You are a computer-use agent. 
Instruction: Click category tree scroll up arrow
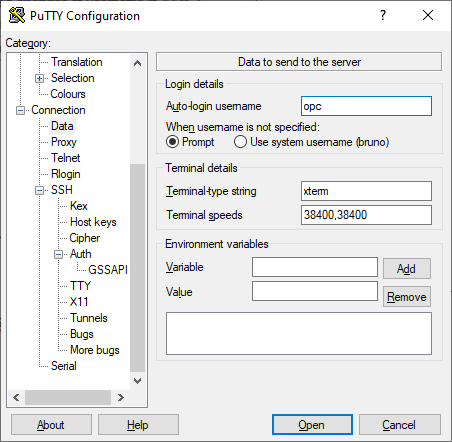[x=137, y=63]
